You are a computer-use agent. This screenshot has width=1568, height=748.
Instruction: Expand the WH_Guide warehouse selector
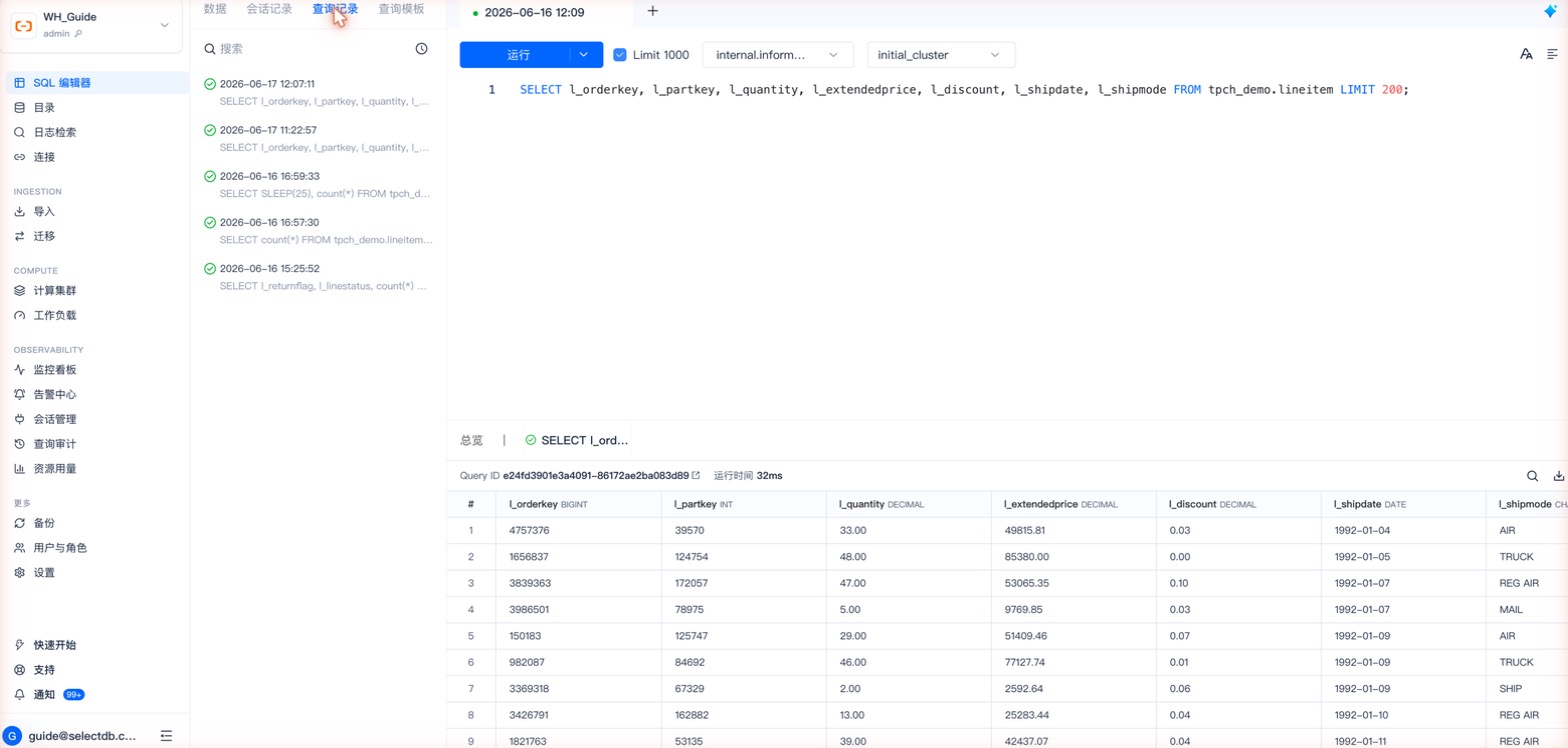click(165, 25)
